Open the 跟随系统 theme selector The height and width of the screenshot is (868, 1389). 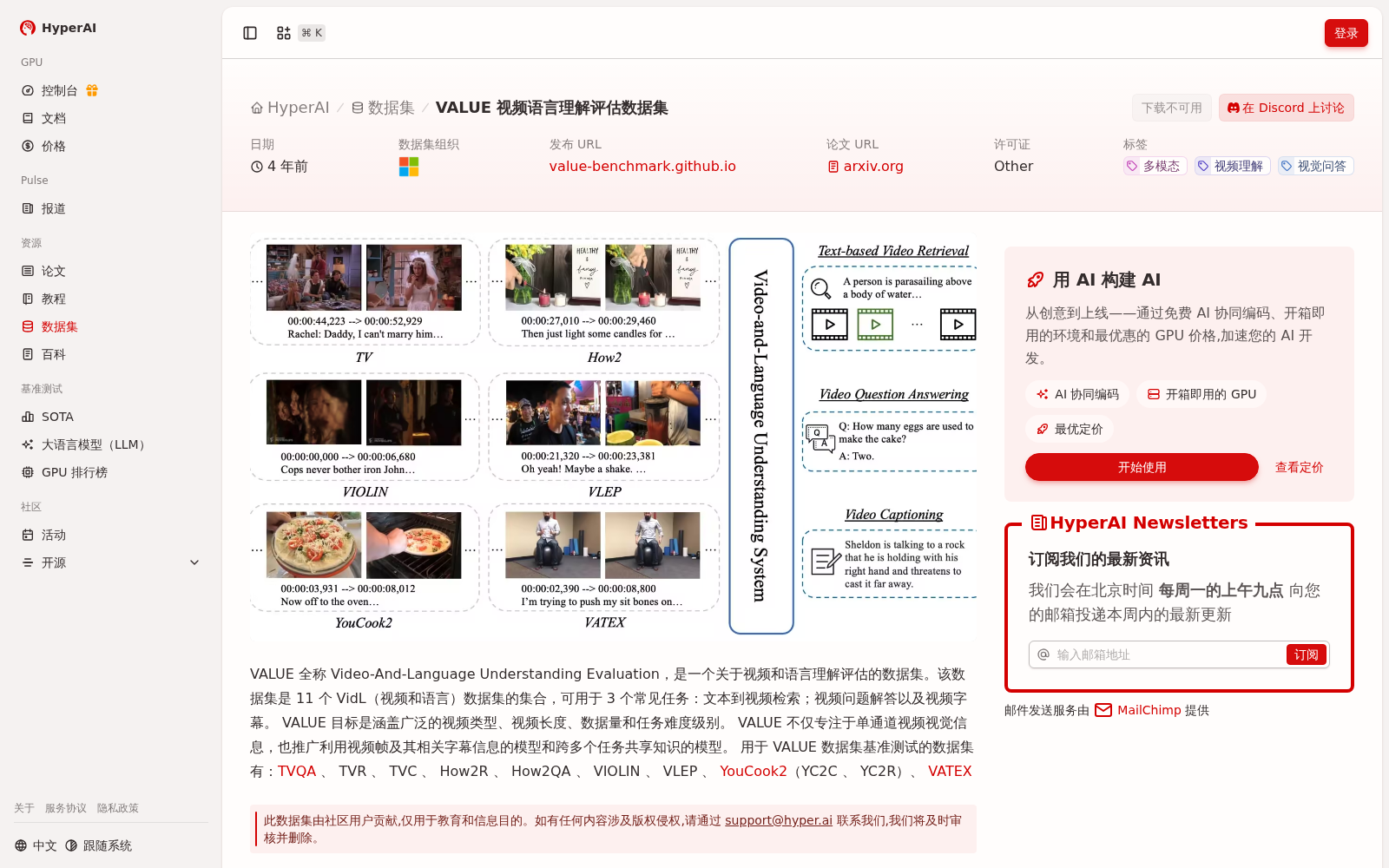[x=98, y=845]
